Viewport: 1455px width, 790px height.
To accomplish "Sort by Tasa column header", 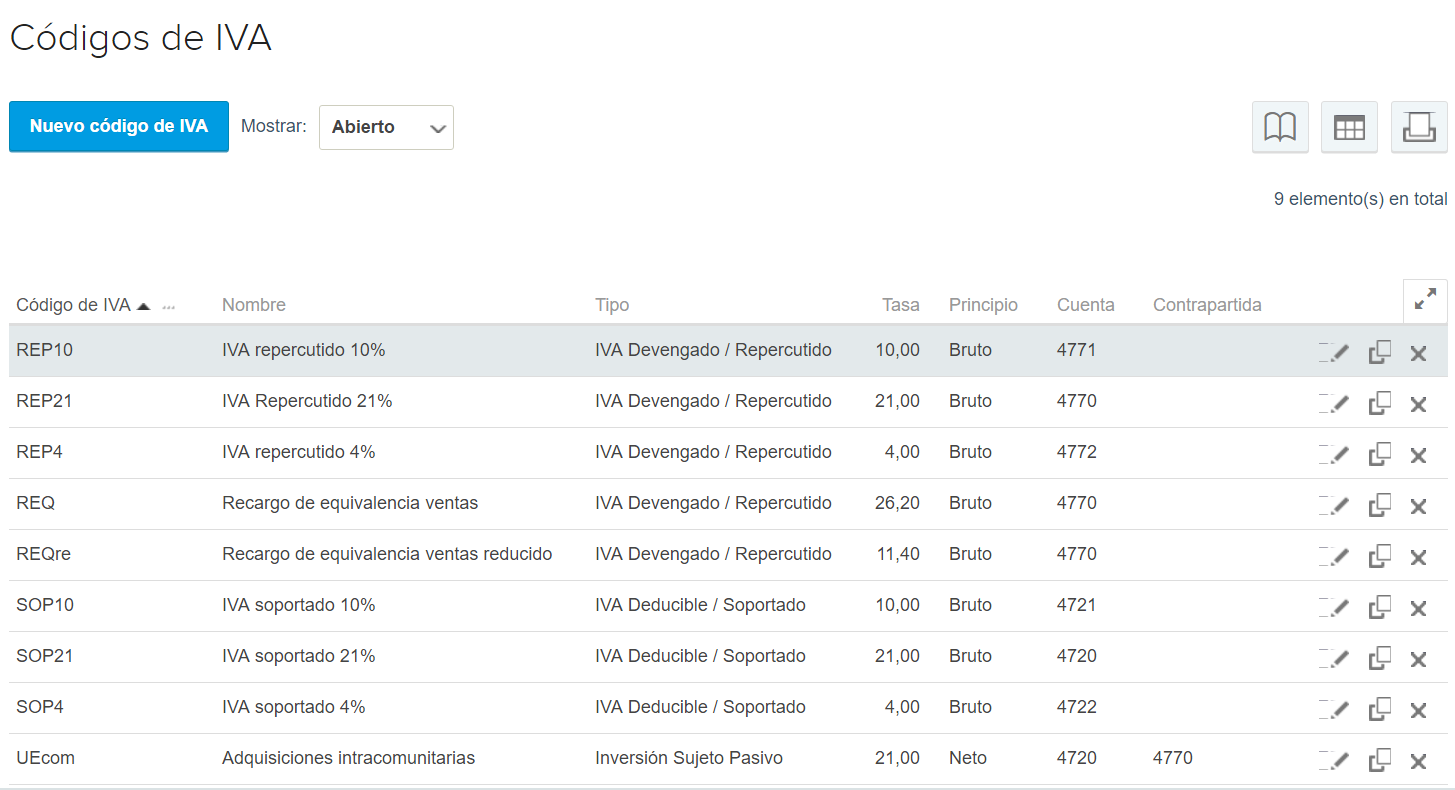I will click(x=901, y=305).
